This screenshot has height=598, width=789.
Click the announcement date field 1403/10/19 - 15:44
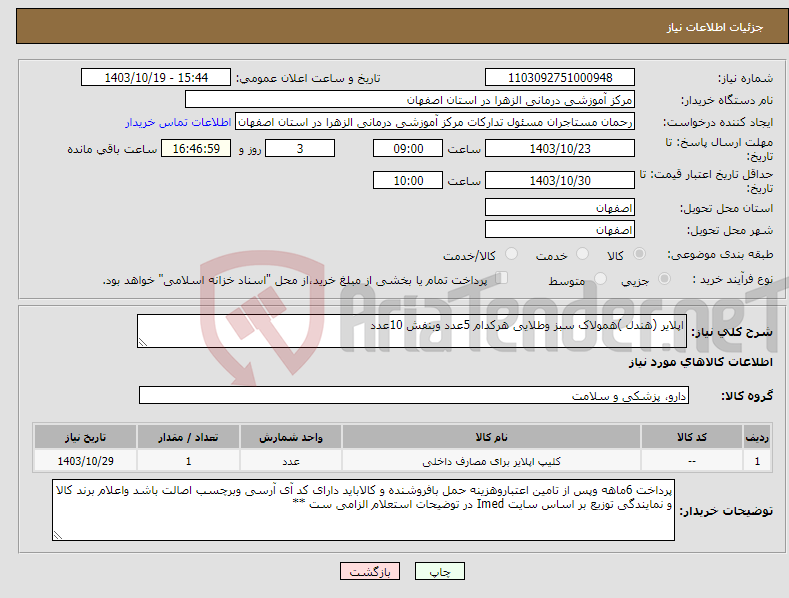coord(155,78)
